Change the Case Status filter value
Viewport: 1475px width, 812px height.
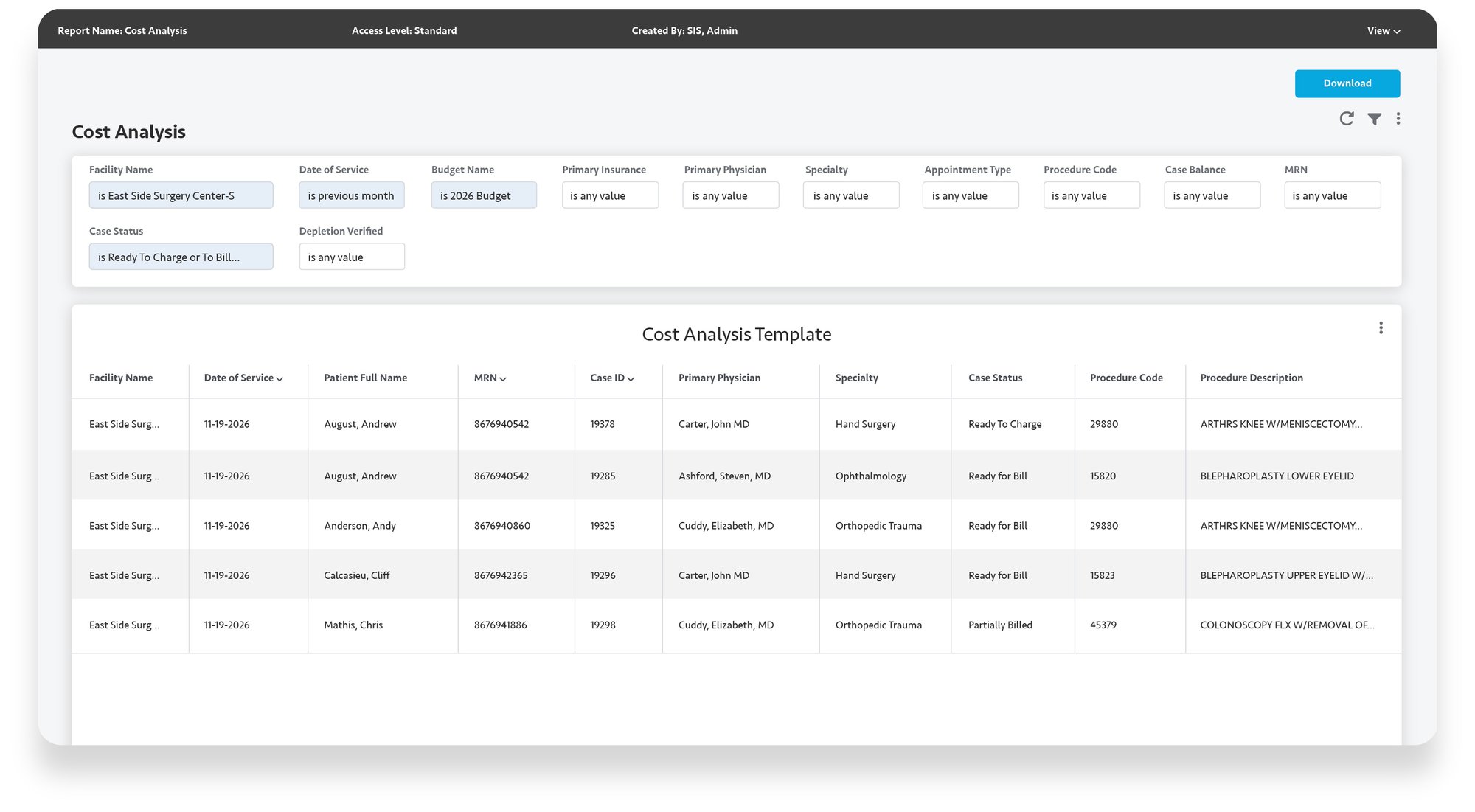pyautogui.click(x=181, y=256)
